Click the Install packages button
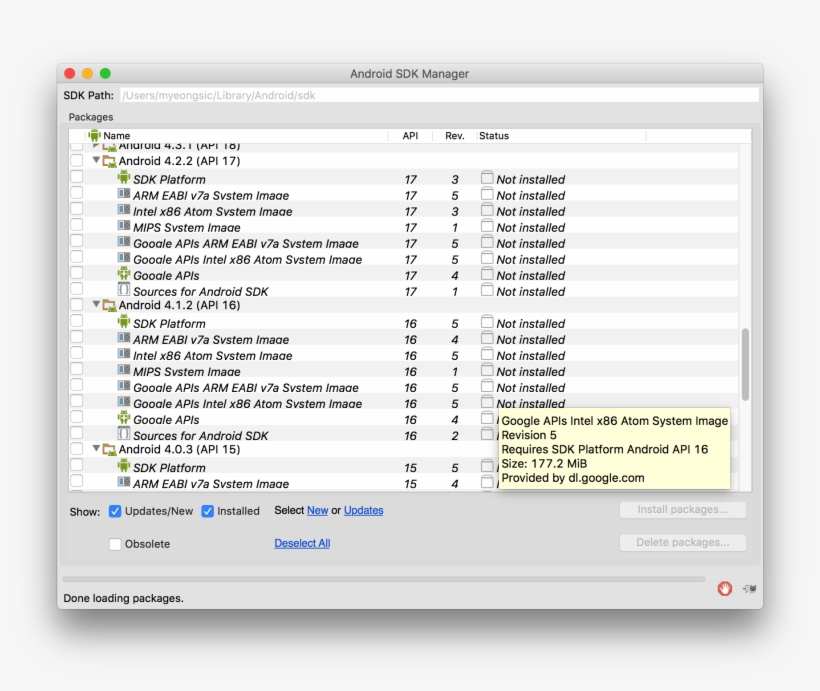 pyautogui.click(x=682, y=509)
